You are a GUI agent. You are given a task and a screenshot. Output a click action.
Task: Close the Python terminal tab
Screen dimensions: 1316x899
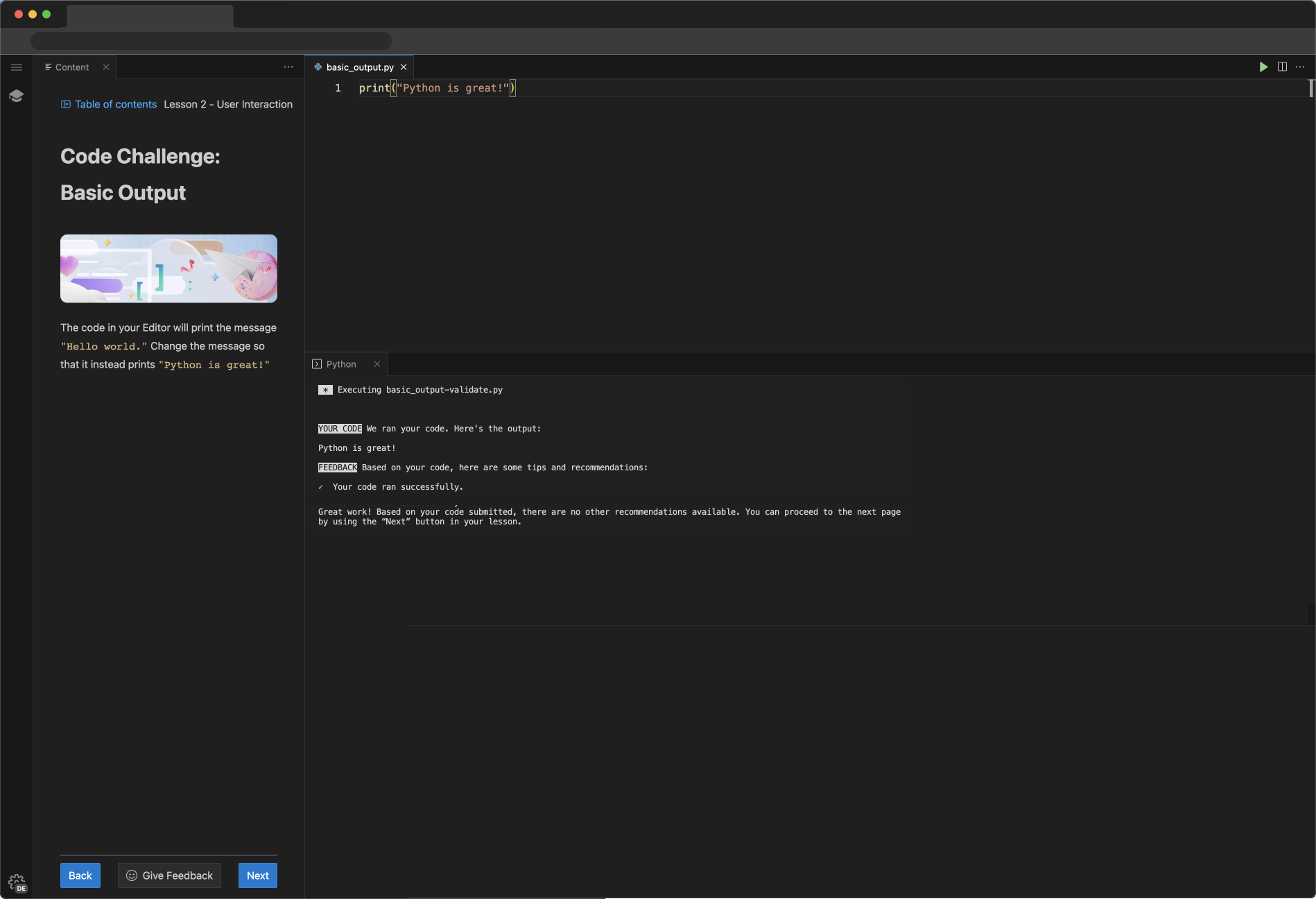point(377,364)
